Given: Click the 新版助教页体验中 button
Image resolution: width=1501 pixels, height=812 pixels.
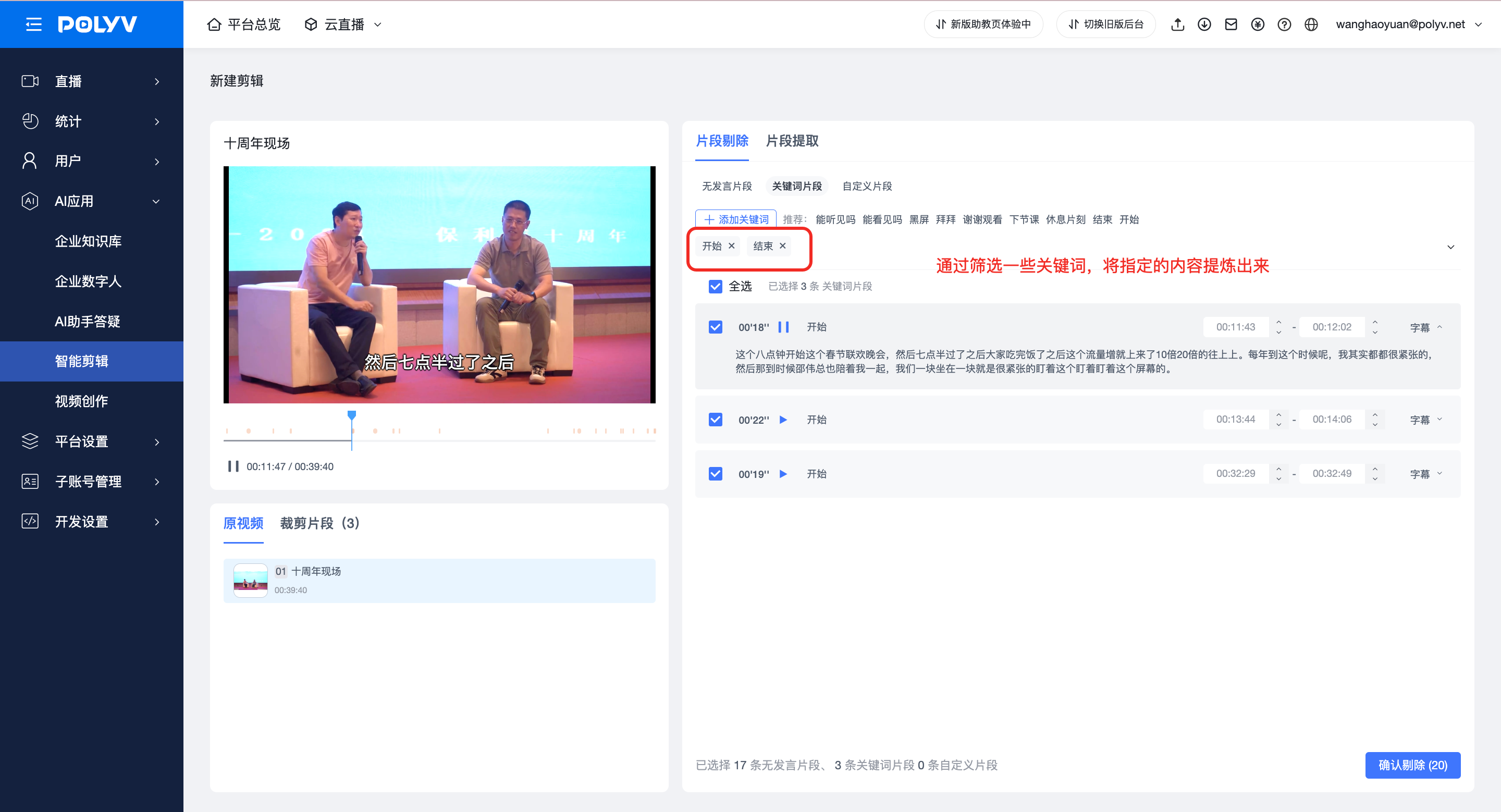Looking at the screenshot, I should click(983, 24).
